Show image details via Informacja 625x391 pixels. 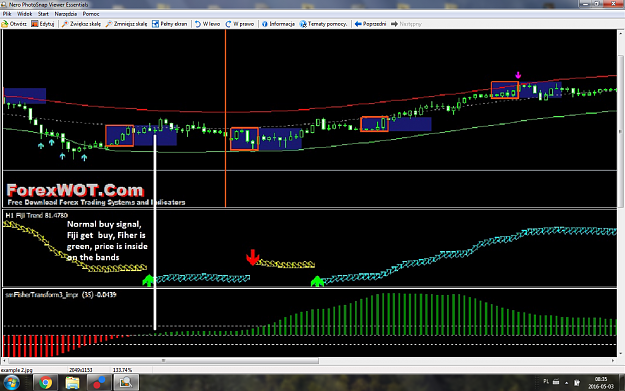click(x=278, y=24)
